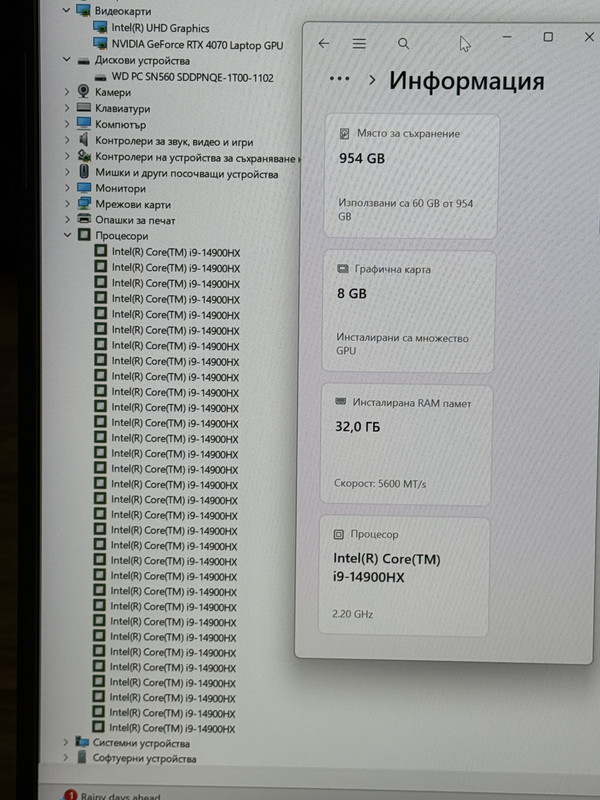Click the breadcrumb chevron before Информация

372,80
